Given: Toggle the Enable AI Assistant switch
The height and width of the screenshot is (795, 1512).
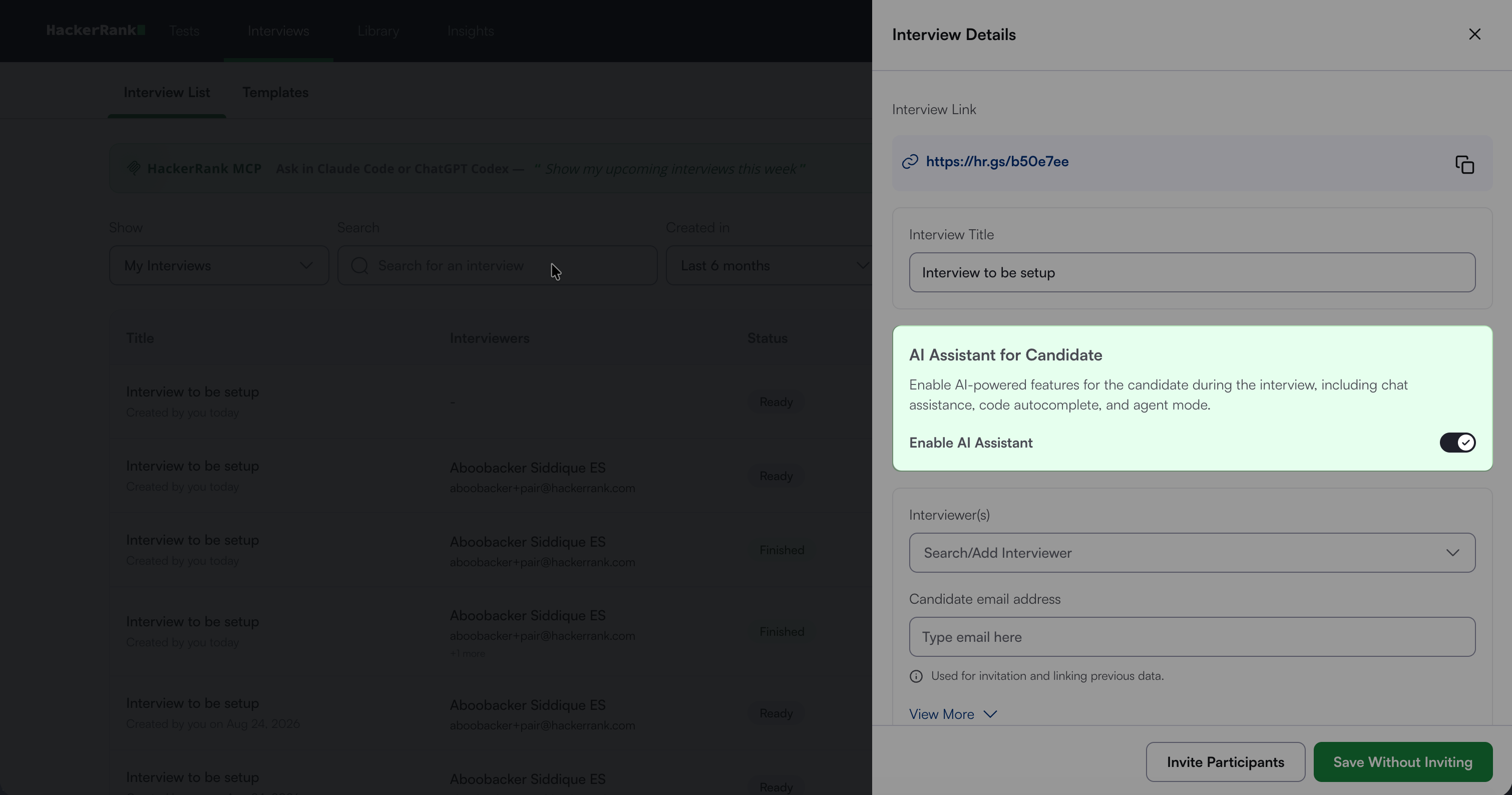Looking at the screenshot, I should tap(1457, 443).
